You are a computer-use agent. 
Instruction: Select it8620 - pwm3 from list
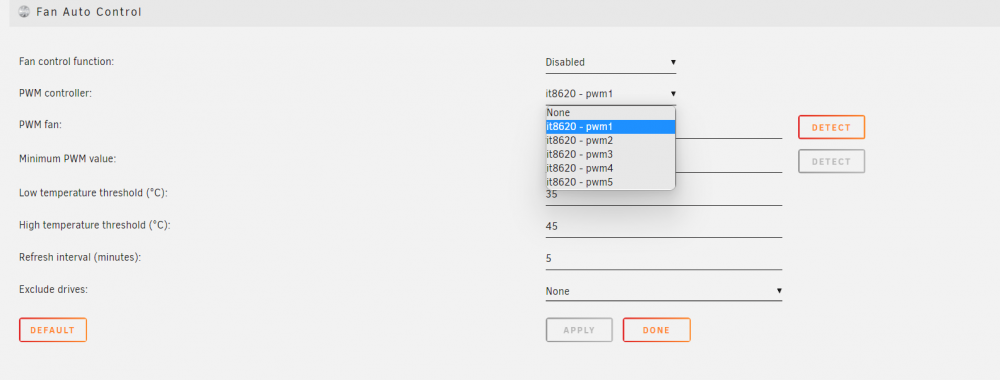tap(610, 155)
